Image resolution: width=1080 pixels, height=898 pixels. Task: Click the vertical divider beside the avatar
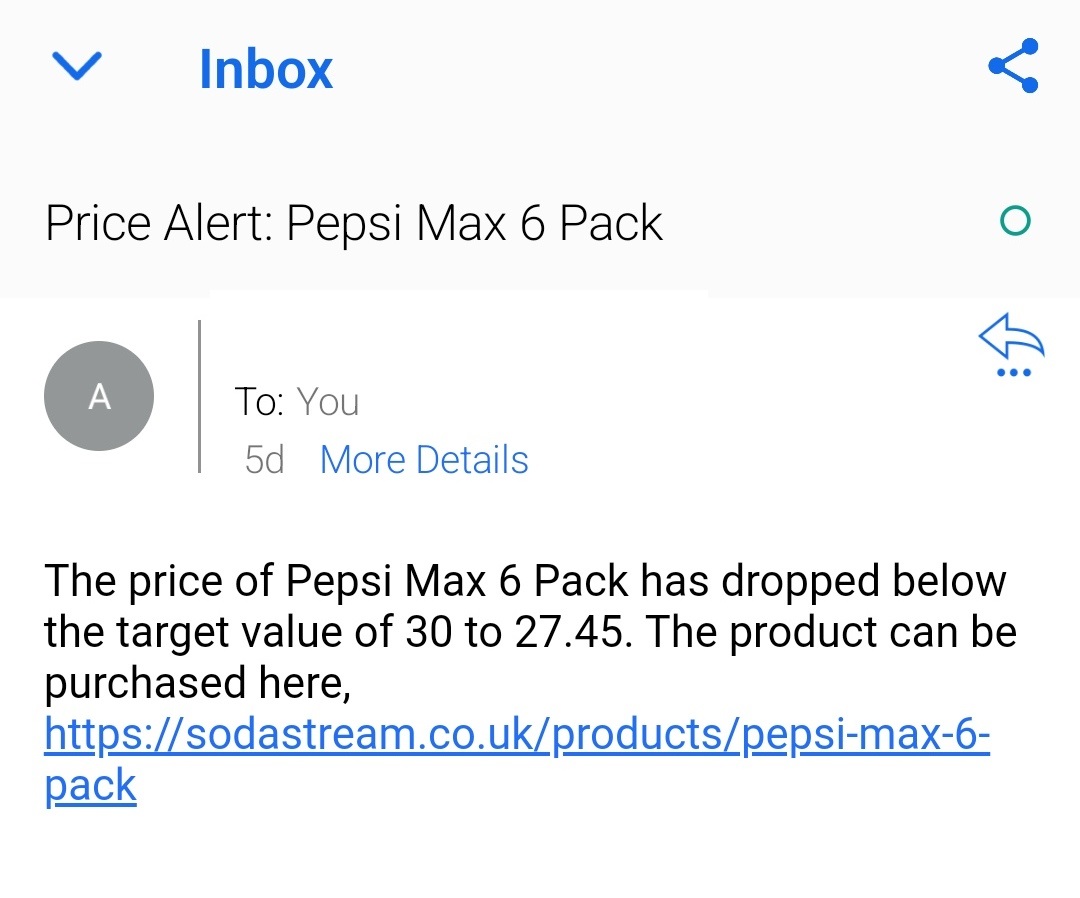(200, 396)
